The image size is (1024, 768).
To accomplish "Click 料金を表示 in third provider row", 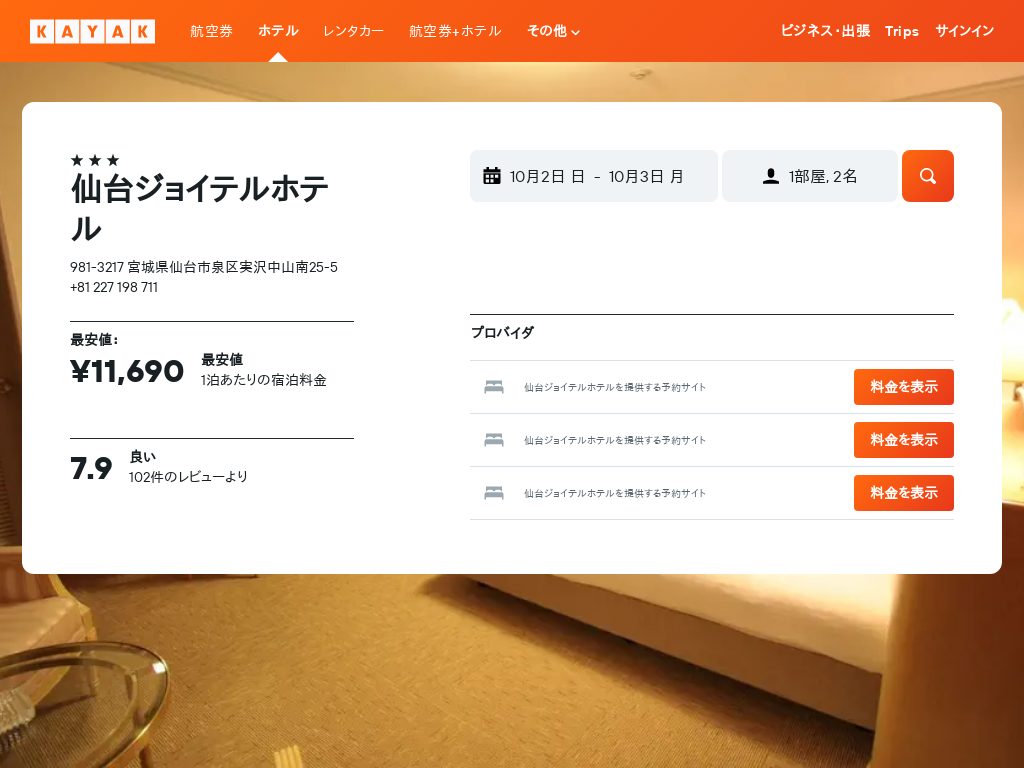I will (x=903, y=493).
